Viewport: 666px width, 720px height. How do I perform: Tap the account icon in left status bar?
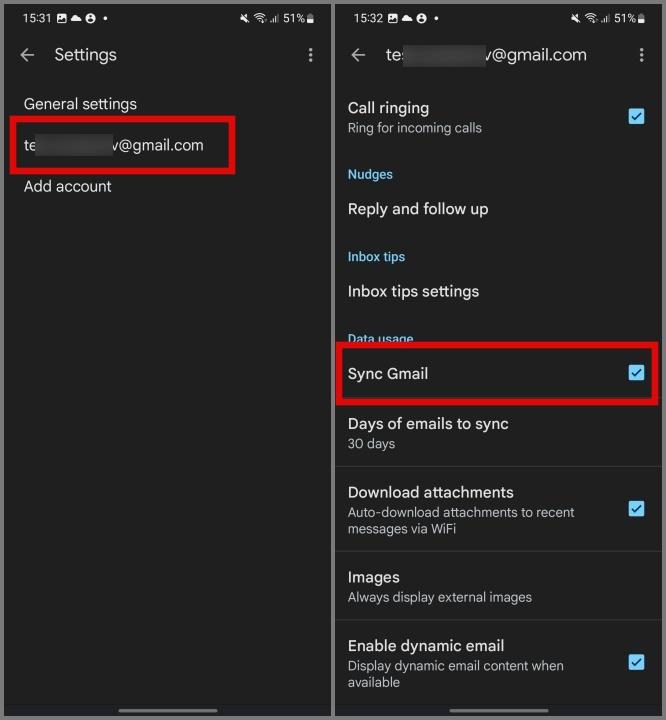click(x=90, y=18)
